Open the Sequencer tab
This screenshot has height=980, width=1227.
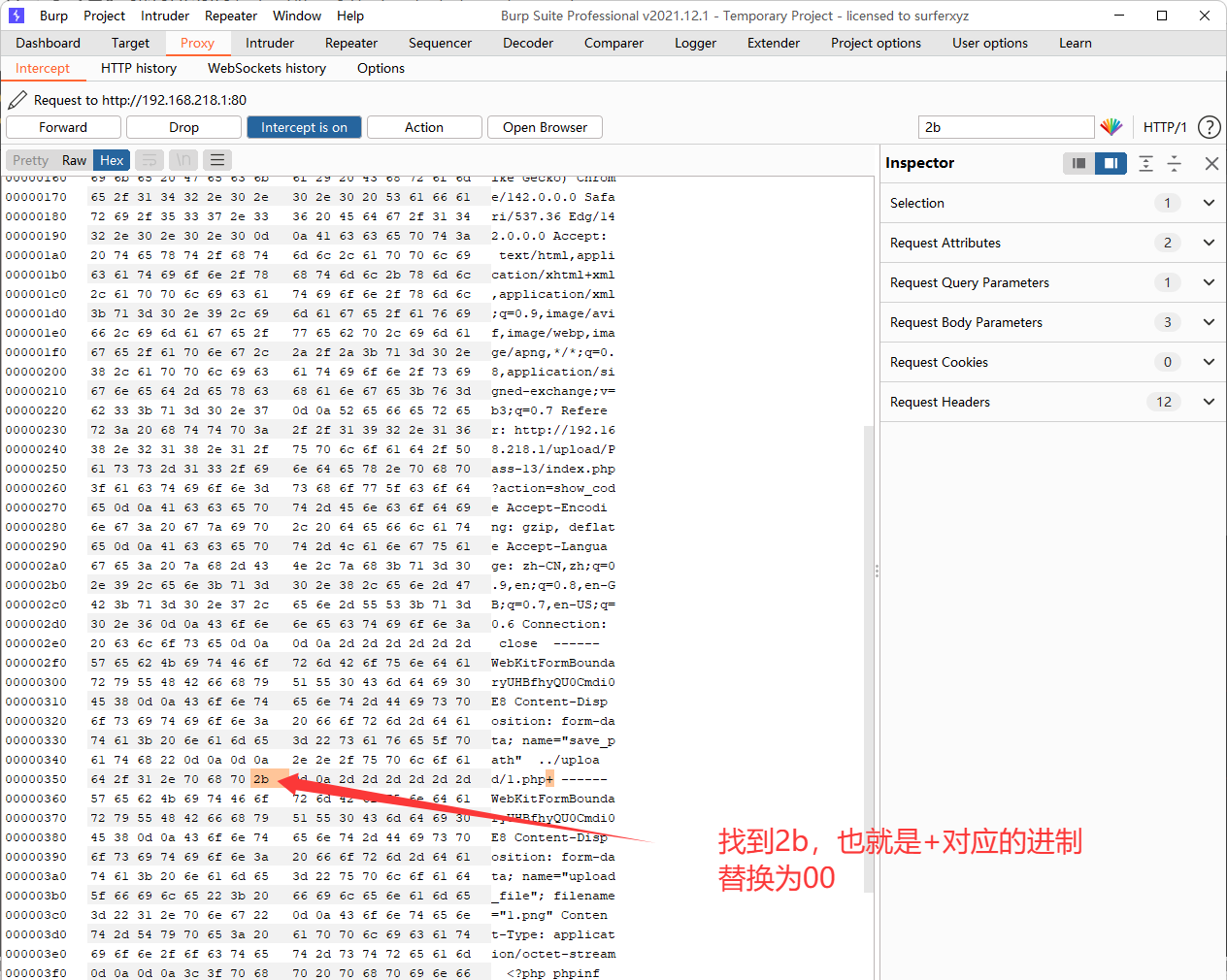click(x=440, y=43)
